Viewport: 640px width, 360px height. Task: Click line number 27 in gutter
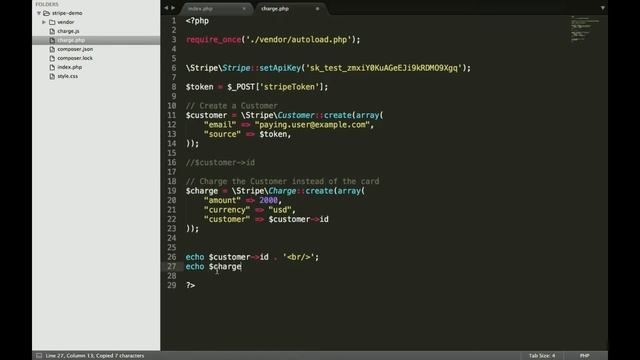(172, 267)
